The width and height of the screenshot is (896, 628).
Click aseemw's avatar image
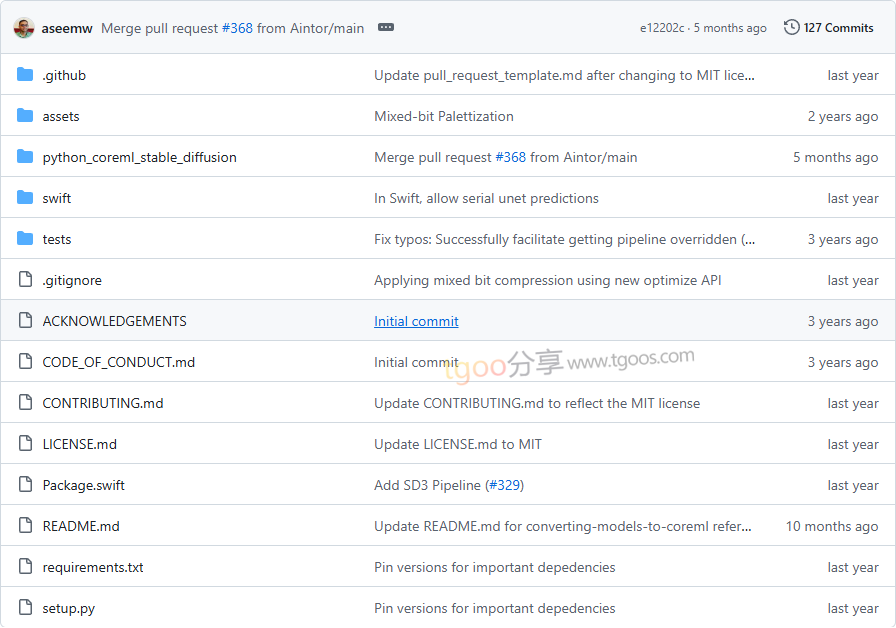[x=24, y=28]
